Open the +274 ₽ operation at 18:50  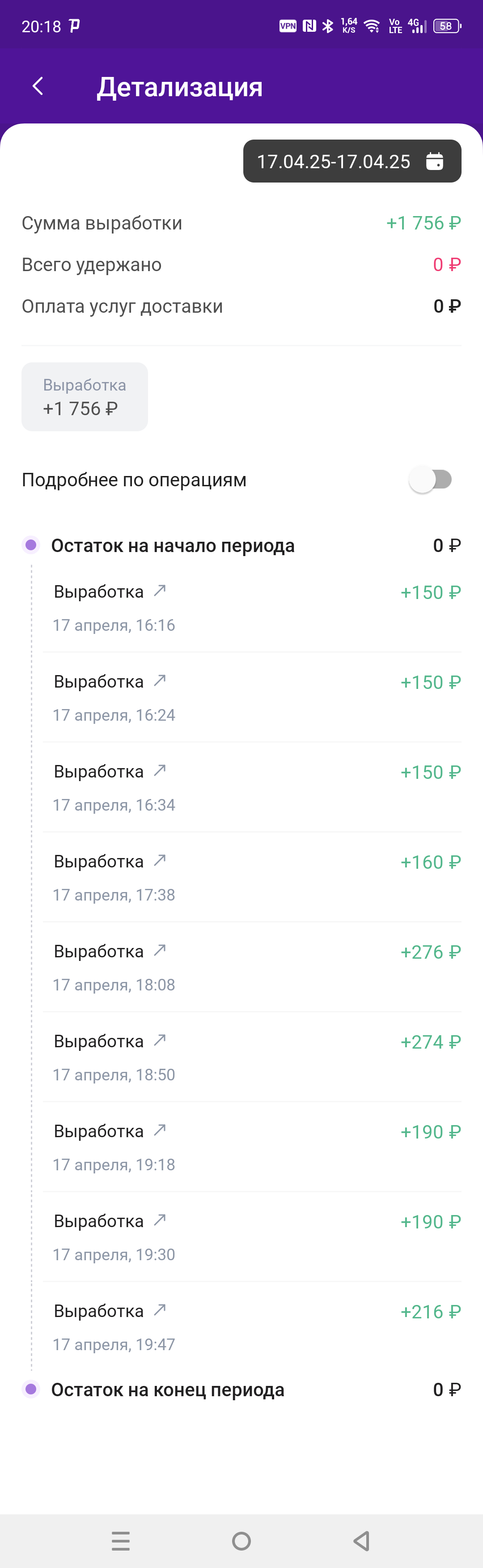(252, 1057)
